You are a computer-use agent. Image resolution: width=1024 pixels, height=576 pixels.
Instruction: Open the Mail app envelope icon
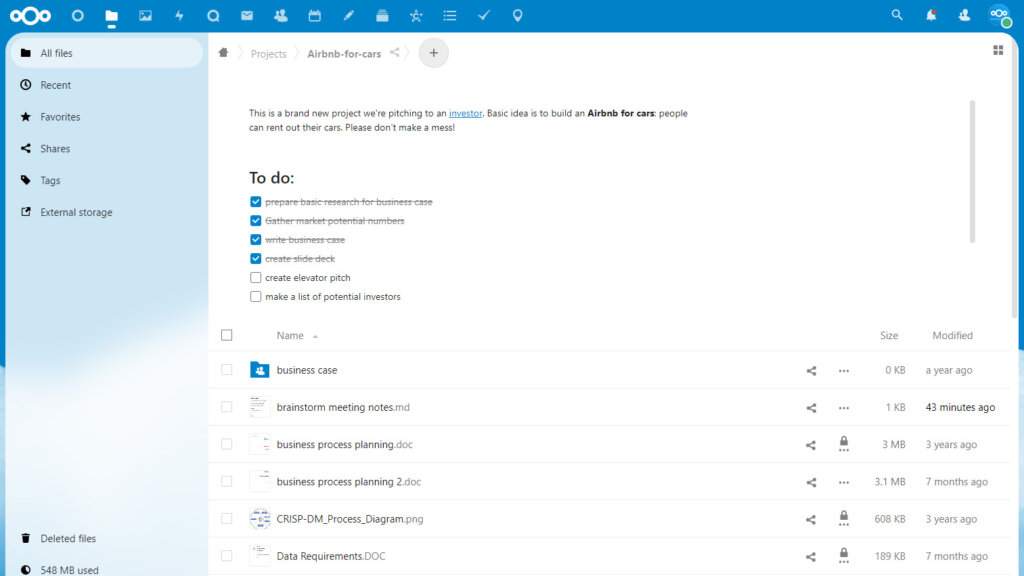tap(246, 15)
